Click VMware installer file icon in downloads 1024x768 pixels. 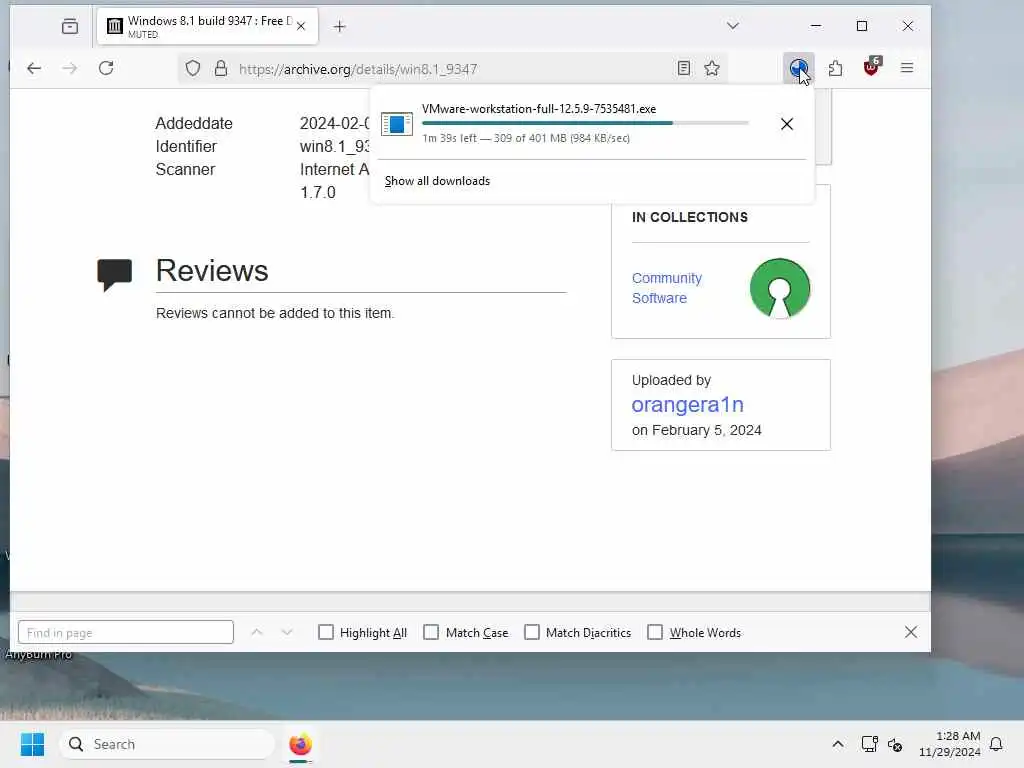click(x=396, y=124)
